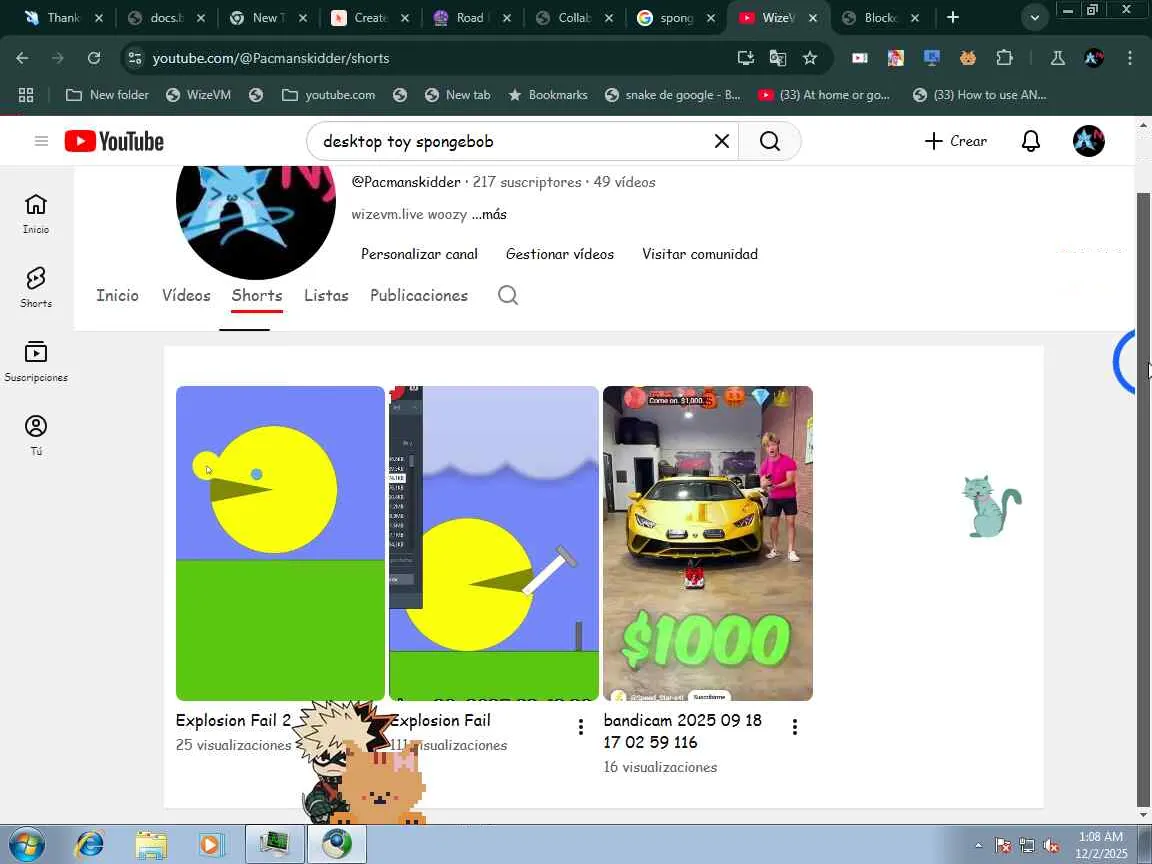Open the Bookmarks star bookmark
1152x864 pixels.
pyautogui.click(x=548, y=95)
